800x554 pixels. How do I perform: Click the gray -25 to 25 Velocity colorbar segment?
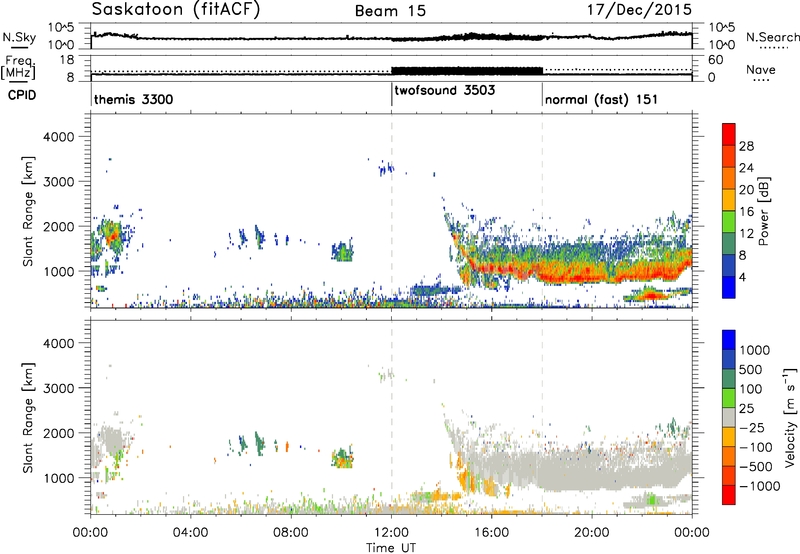[x=729, y=417]
